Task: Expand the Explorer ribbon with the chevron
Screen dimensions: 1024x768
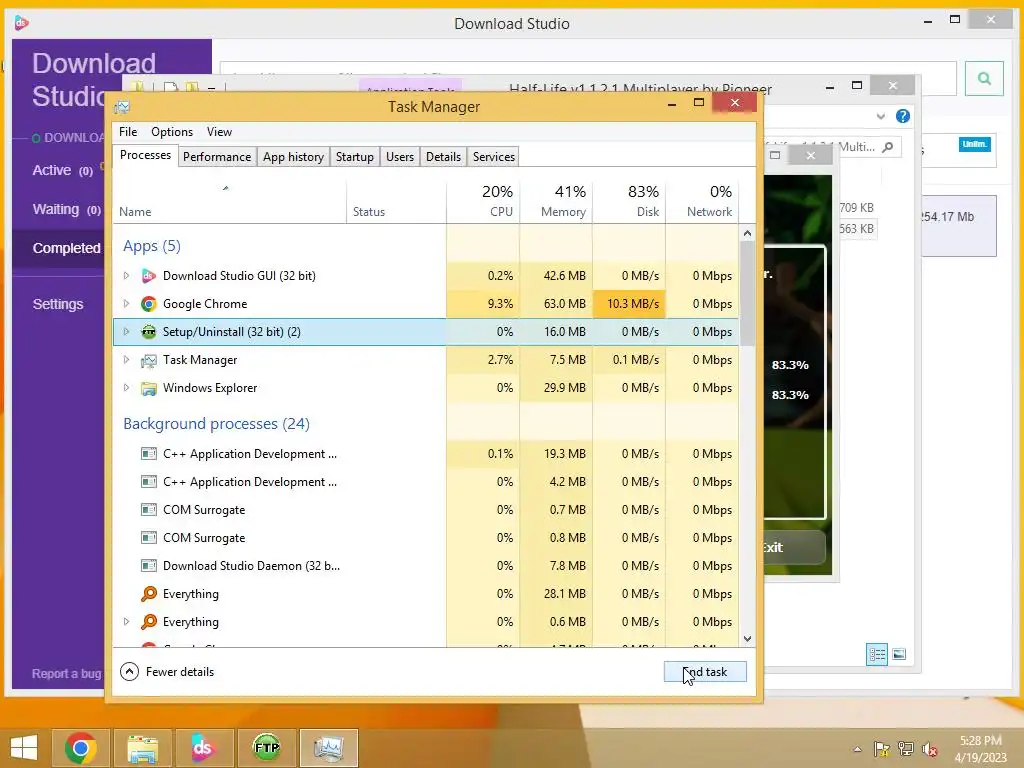Action: tap(880, 116)
